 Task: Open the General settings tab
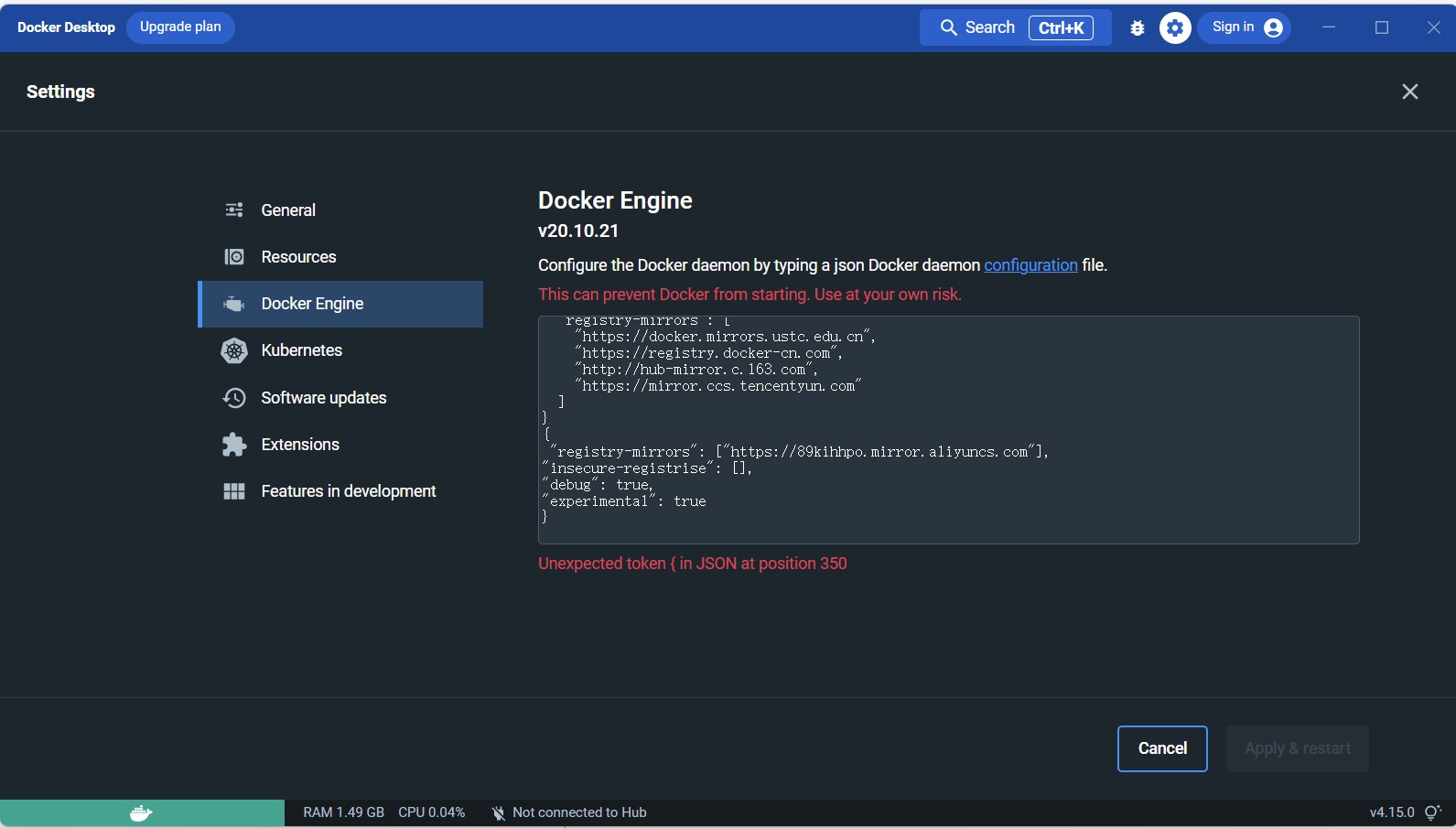340,210
